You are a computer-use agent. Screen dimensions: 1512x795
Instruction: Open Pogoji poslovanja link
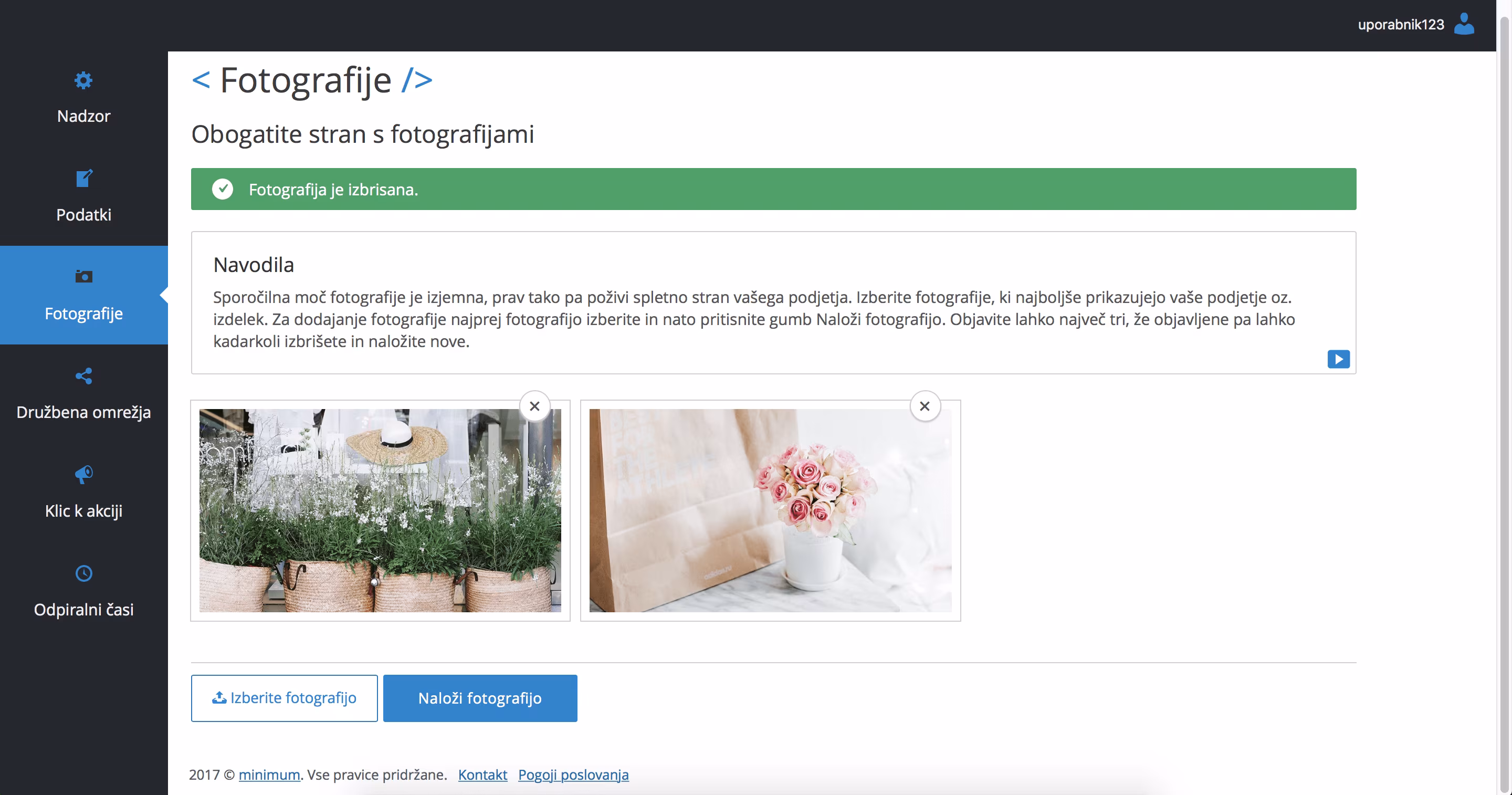573,775
